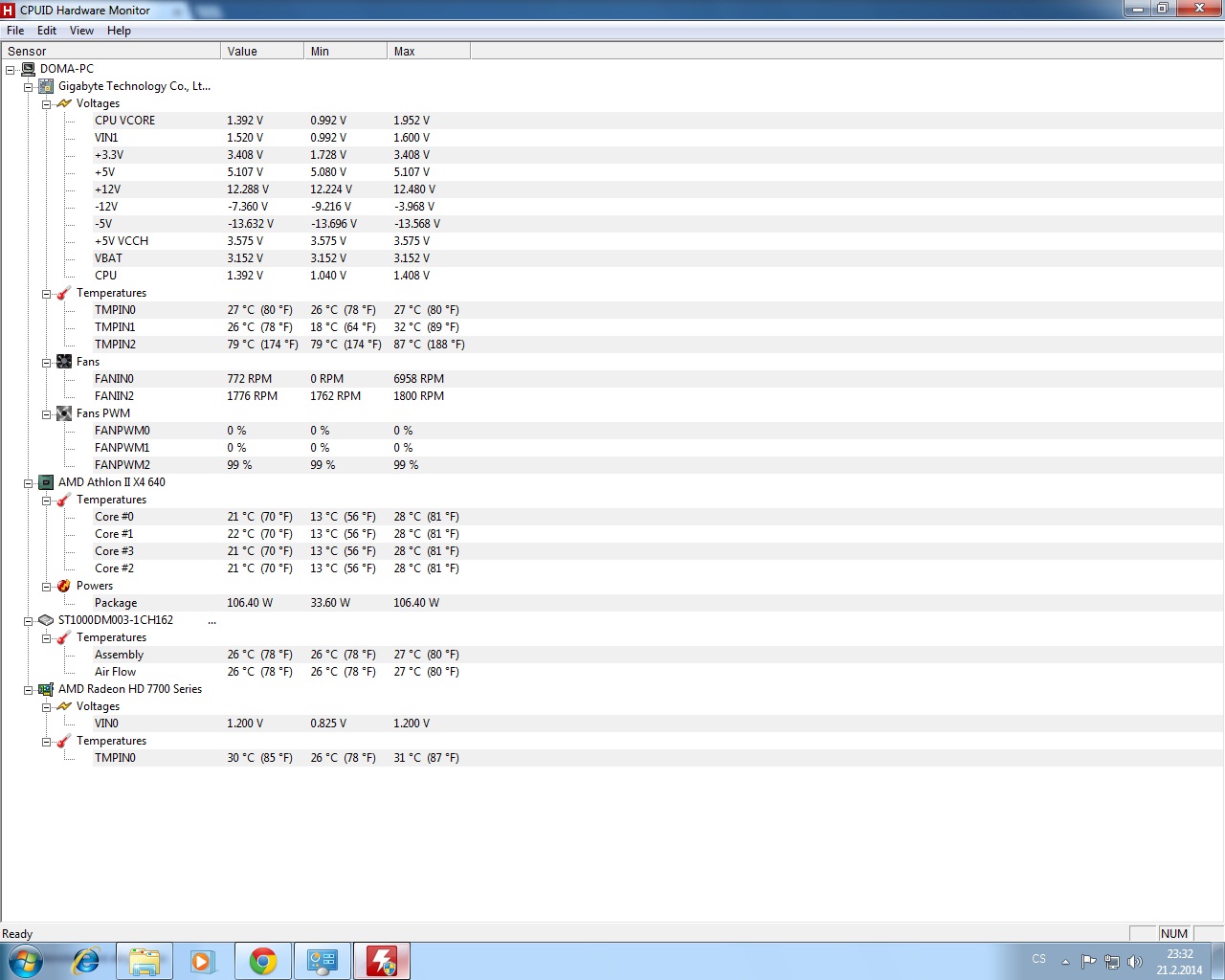Click the 6958 RPM max value
Image resolution: width=1225 pixels, height=980 pixels.
[418, 379]
